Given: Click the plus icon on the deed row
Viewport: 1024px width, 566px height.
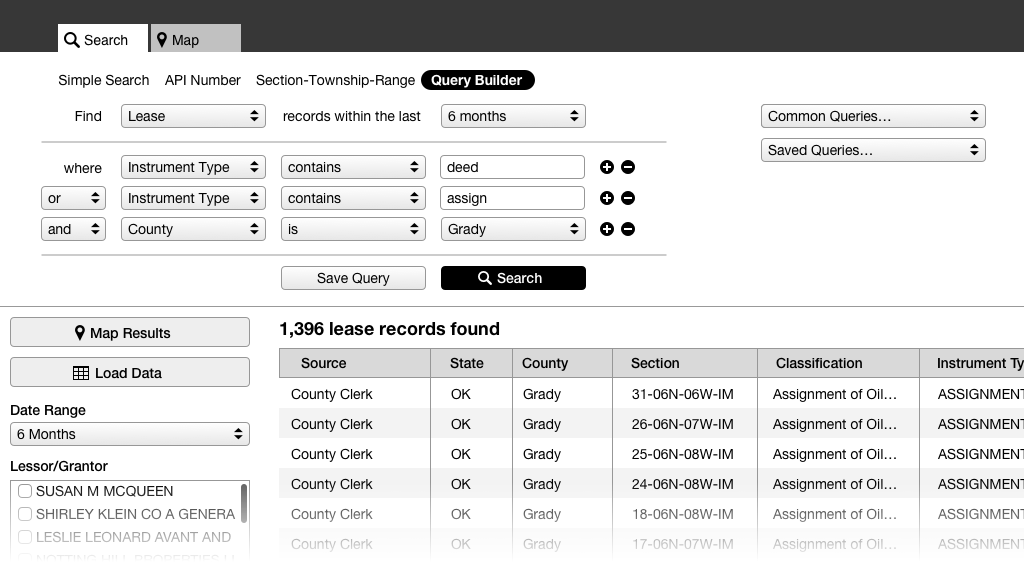Looking at the screenshot, I should (x=606, y=167).
